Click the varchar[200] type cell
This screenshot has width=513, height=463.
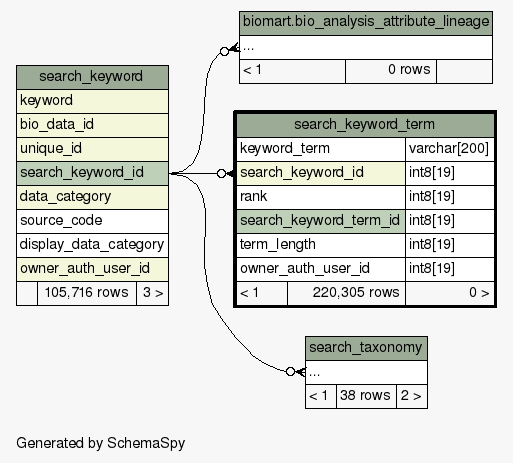(450, 149)
